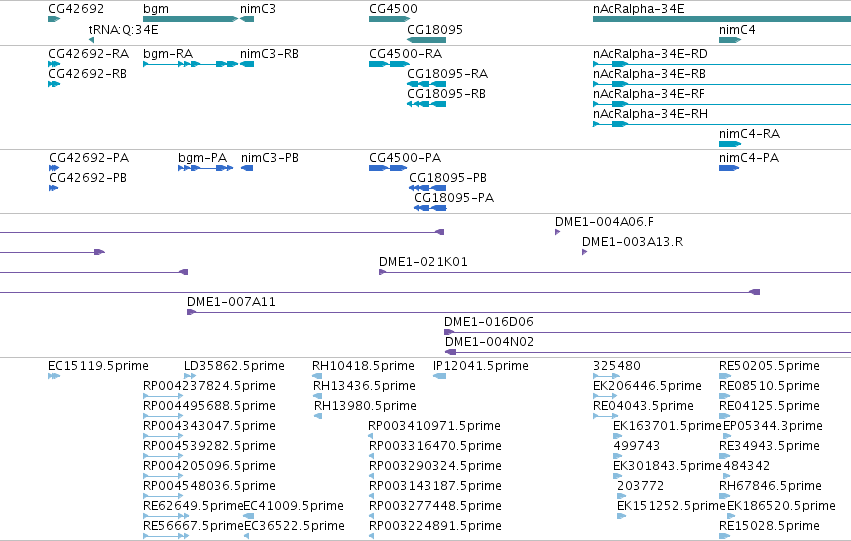Click BAC clone DME1-004A06.F label

[604, 222]
